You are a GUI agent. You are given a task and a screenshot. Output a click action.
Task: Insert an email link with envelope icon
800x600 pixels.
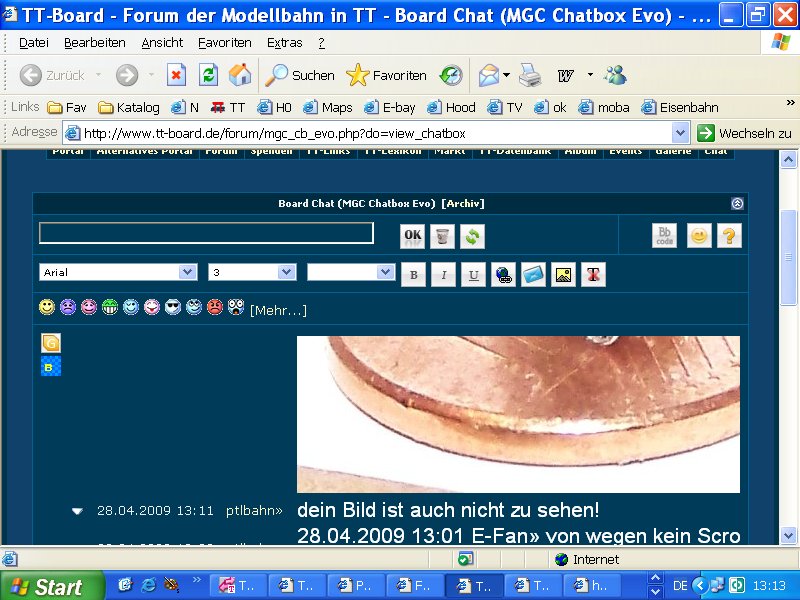[534, 274]
